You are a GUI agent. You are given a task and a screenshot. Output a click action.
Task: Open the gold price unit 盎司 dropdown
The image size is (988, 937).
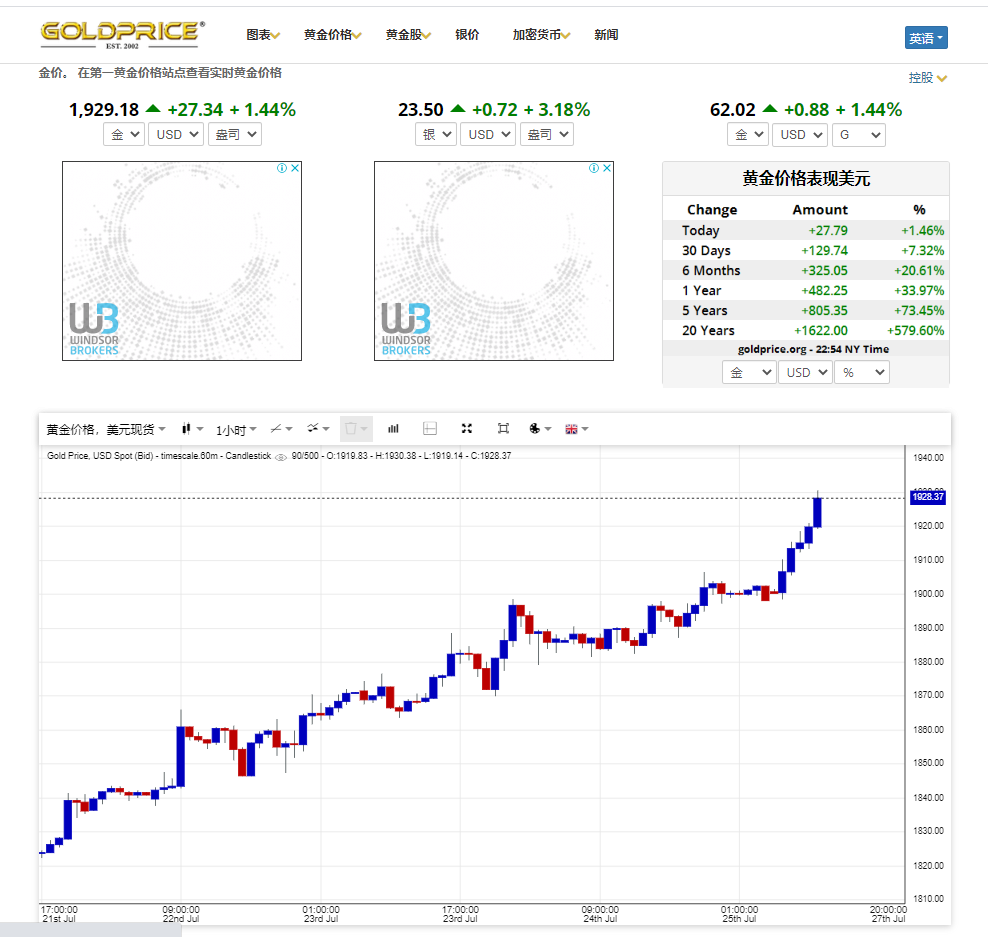pyautogui.click(x=234, y=133)
